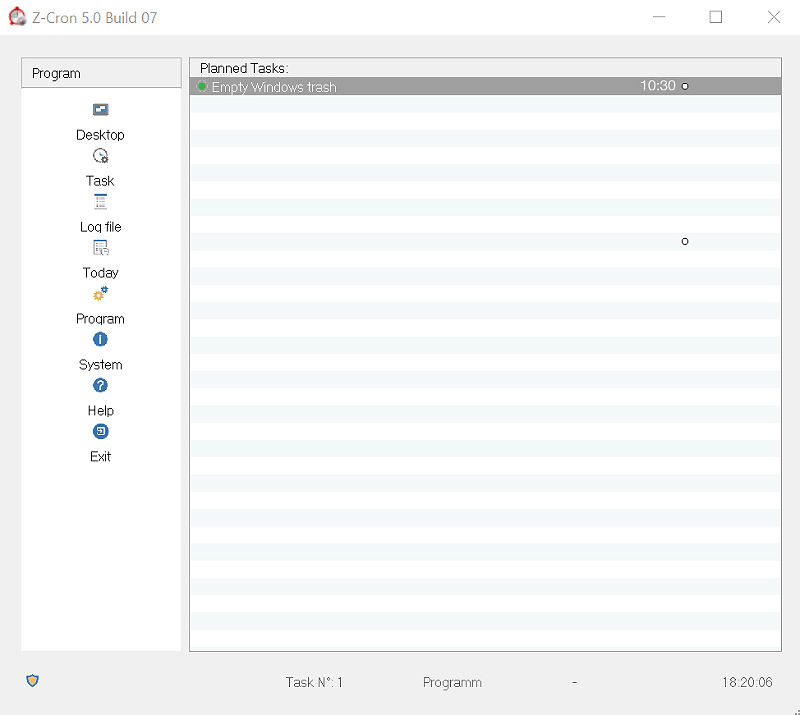Select the Task label in sidebar
The height and width of the screenshot is (715, 800).
point(101,181)
